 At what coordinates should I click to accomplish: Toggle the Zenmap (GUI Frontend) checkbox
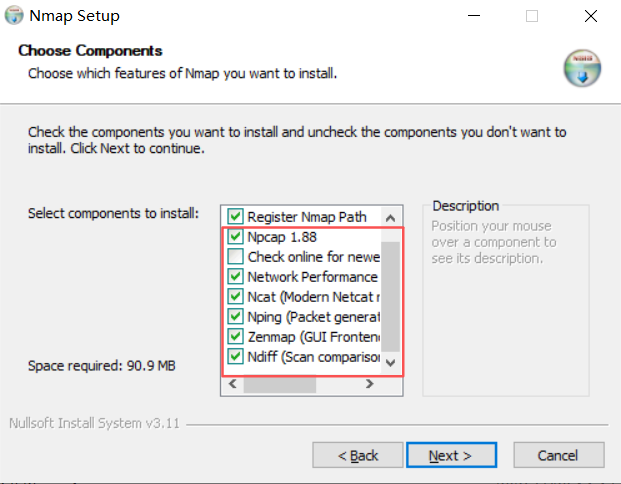coord(235,336)
